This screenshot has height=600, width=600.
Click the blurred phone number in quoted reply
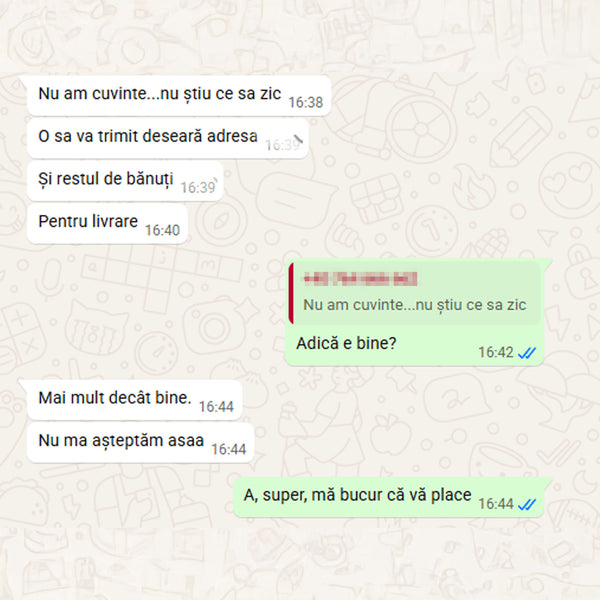tap(360, 279)
